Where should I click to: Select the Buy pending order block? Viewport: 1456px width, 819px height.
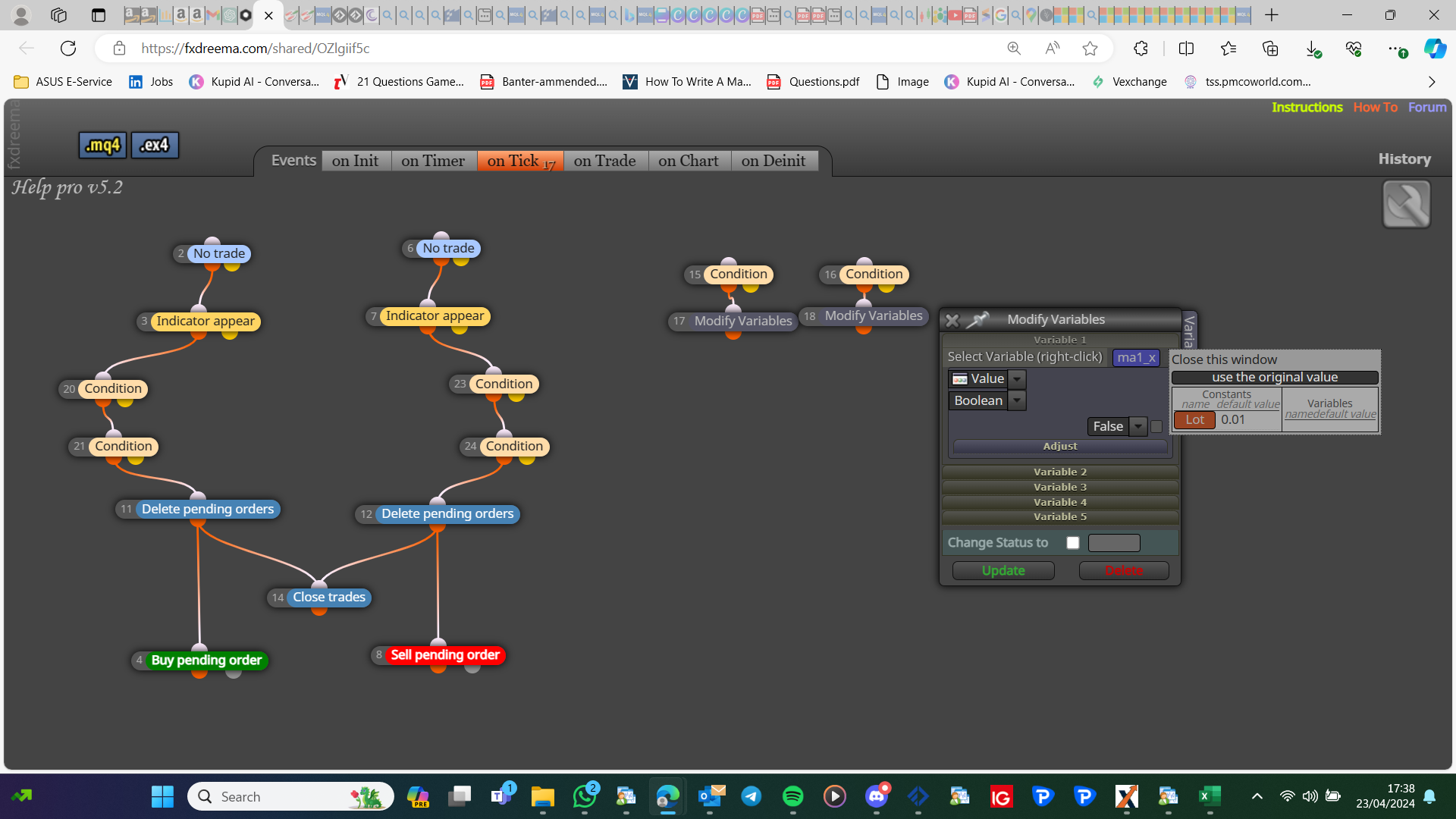(x=206, y=661)
